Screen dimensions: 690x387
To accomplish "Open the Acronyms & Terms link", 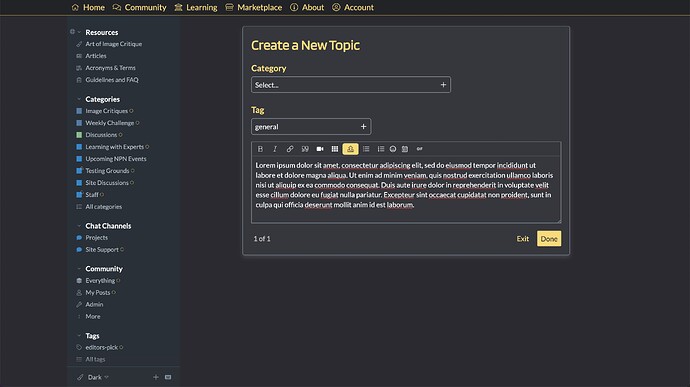I will click(x=110, y=68).
